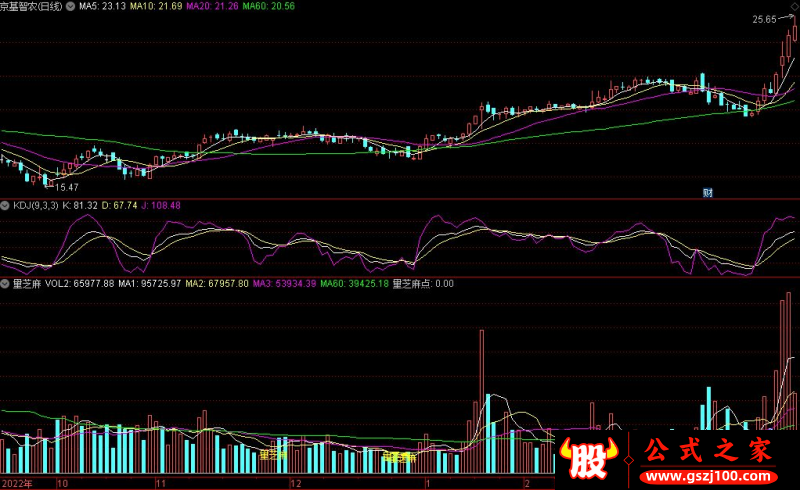
Task: Click the month 11 marker on time axis
Action: point(161,483)
